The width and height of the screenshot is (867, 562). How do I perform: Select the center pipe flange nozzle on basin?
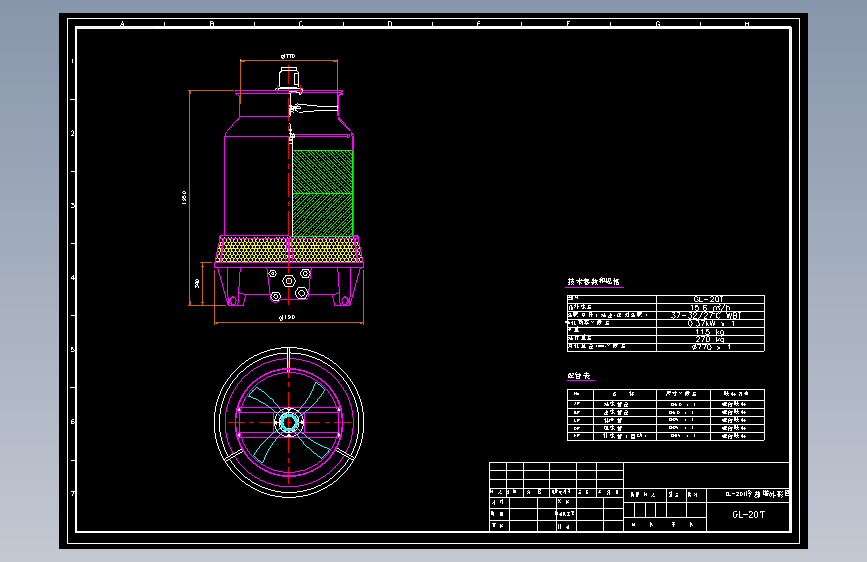289,281
